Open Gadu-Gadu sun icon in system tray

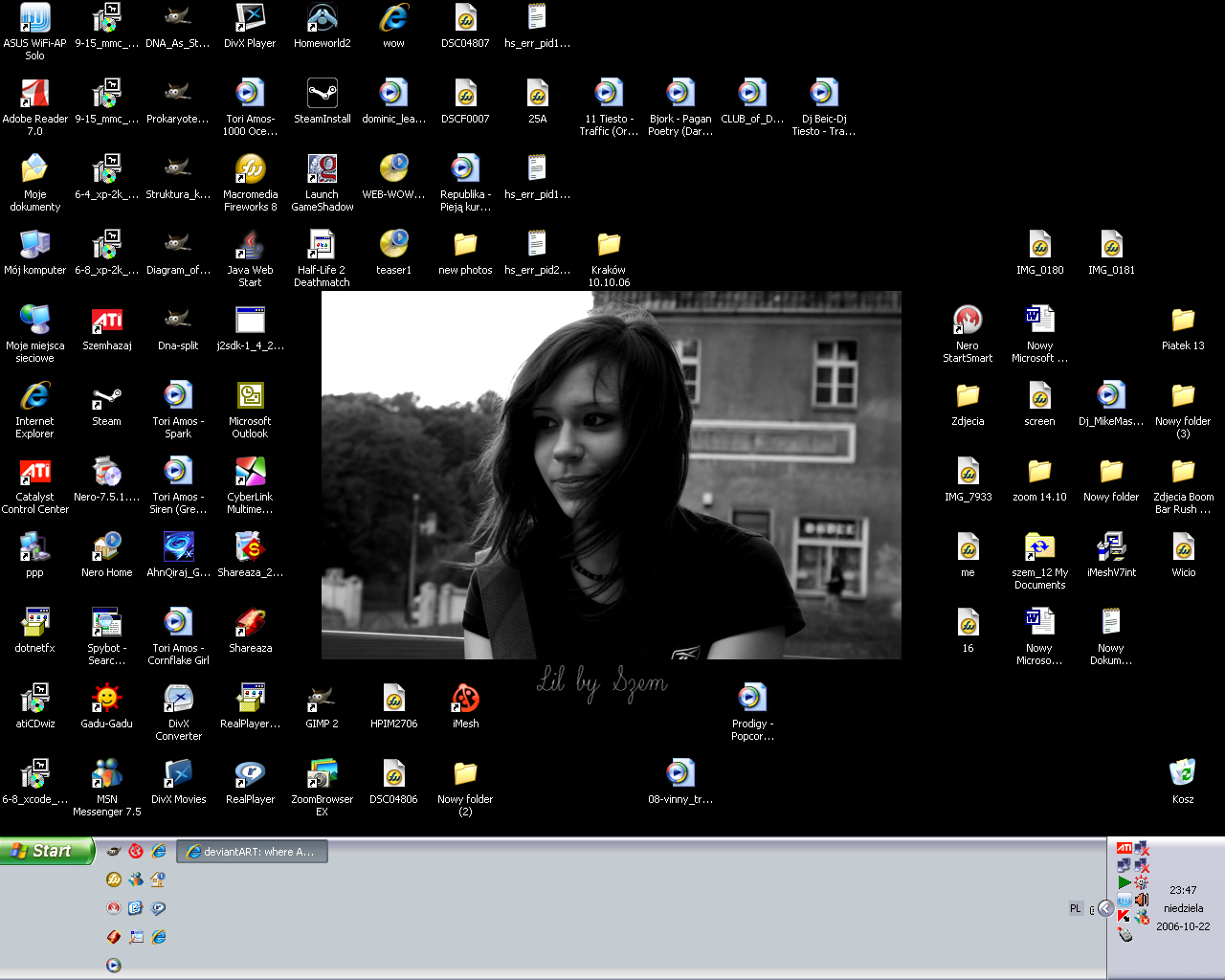click(x=1141, y=882)
